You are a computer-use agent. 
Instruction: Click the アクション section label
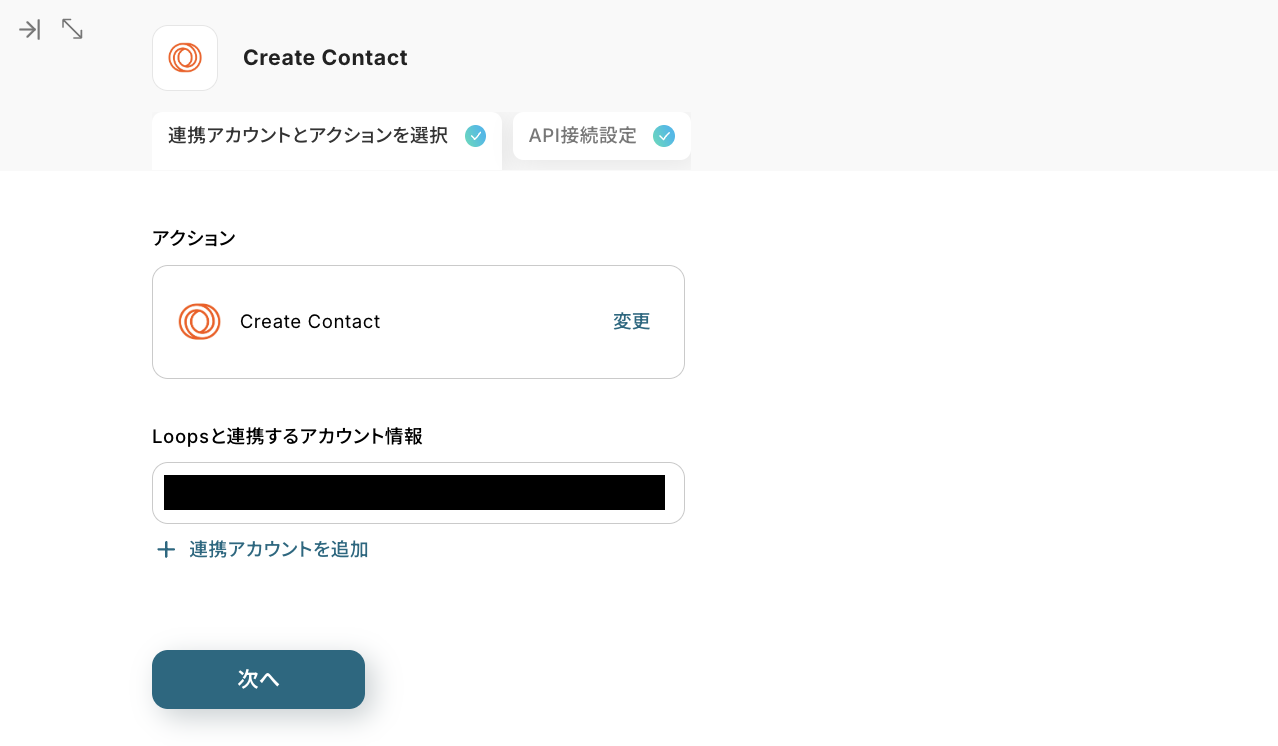click(x=194, y=238)
